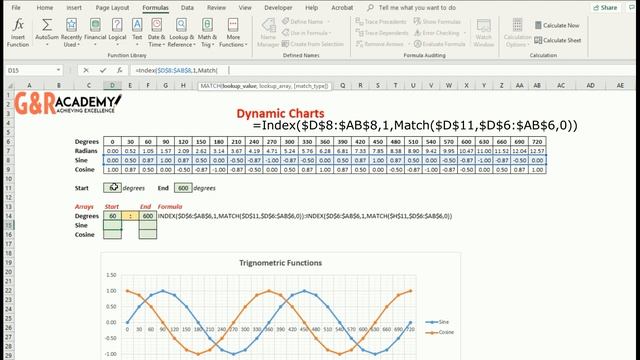Click the Select All corner triangle
The width and height of the screenshot is (640, 360).
(9, 85)
